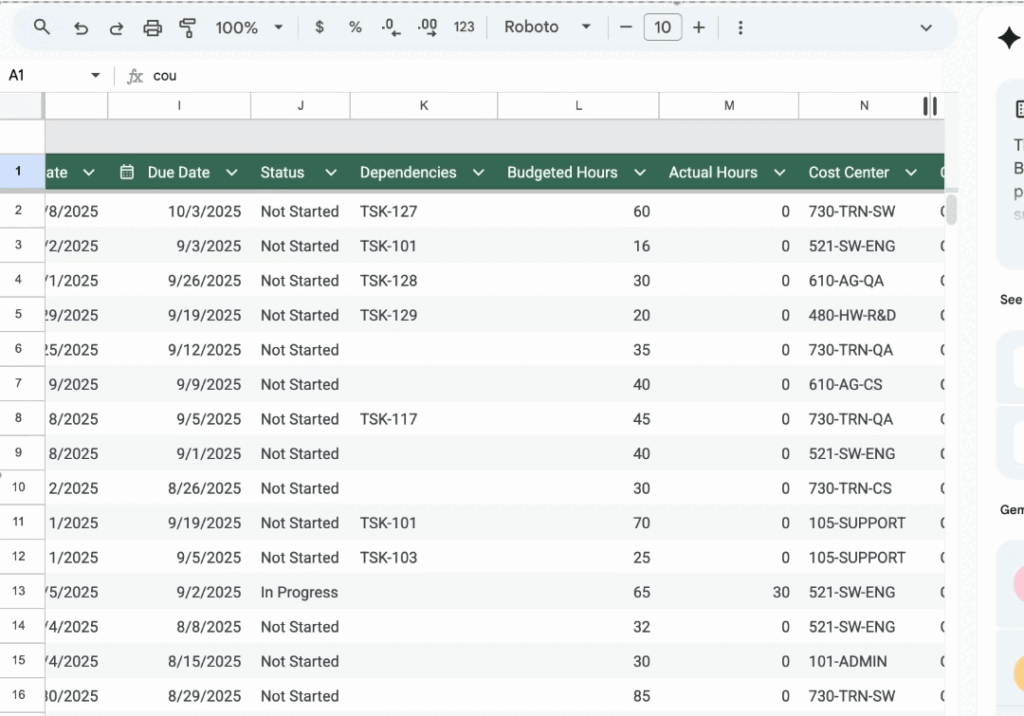Apply percent format icon

[x=355, y=27]
